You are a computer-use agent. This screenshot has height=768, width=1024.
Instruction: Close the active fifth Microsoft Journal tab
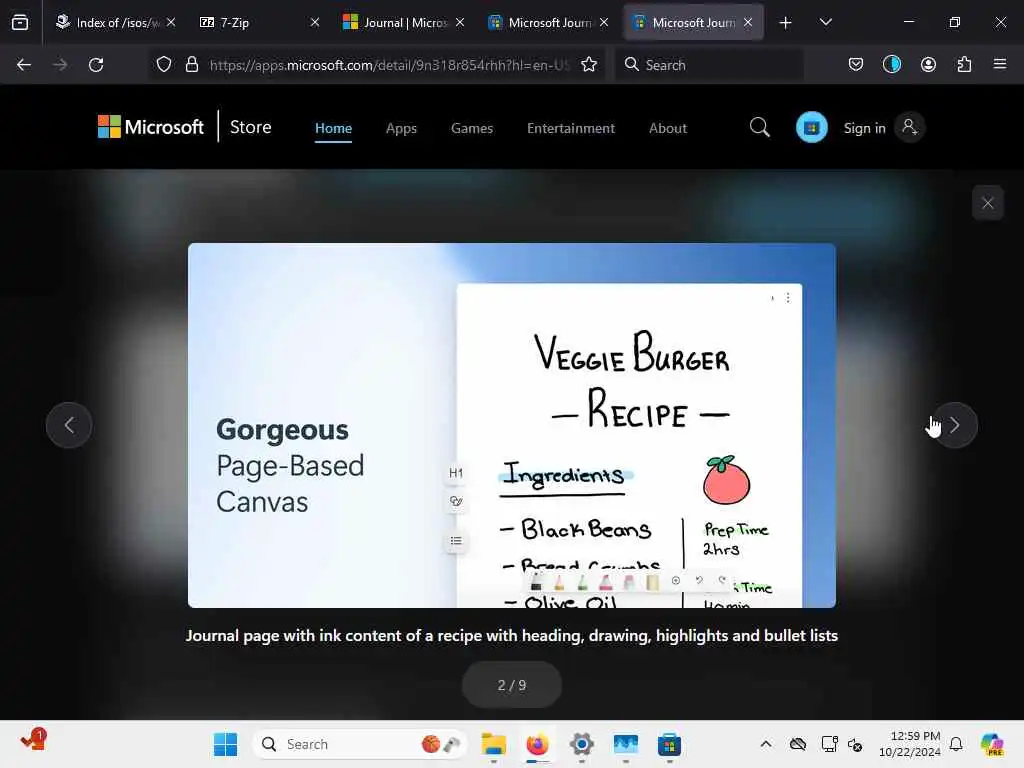pyautogui.click(x=748, y=22)
